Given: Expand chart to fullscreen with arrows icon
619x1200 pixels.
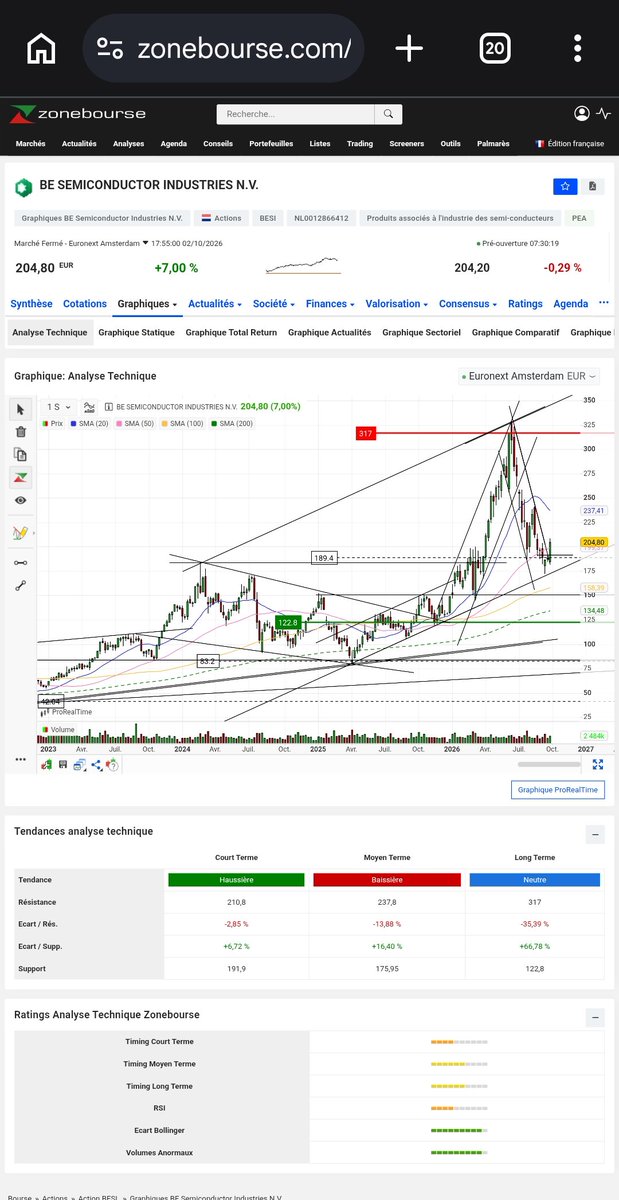Looking at the screenshot, I should (598, 765).
